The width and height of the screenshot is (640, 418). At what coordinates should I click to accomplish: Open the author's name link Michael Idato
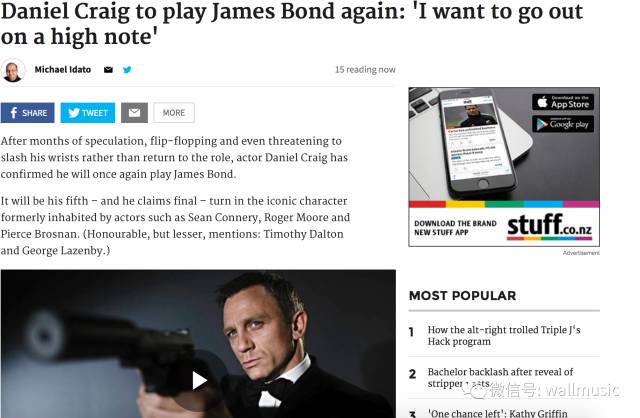62,70
